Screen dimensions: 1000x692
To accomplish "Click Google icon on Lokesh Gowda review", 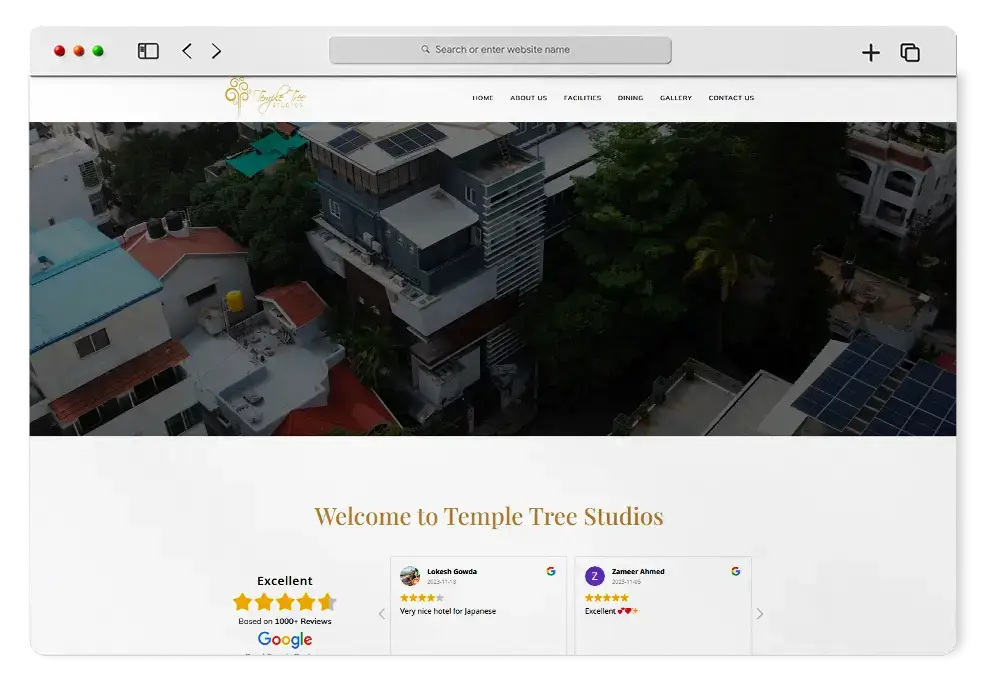I will click(x=551, y=571).
